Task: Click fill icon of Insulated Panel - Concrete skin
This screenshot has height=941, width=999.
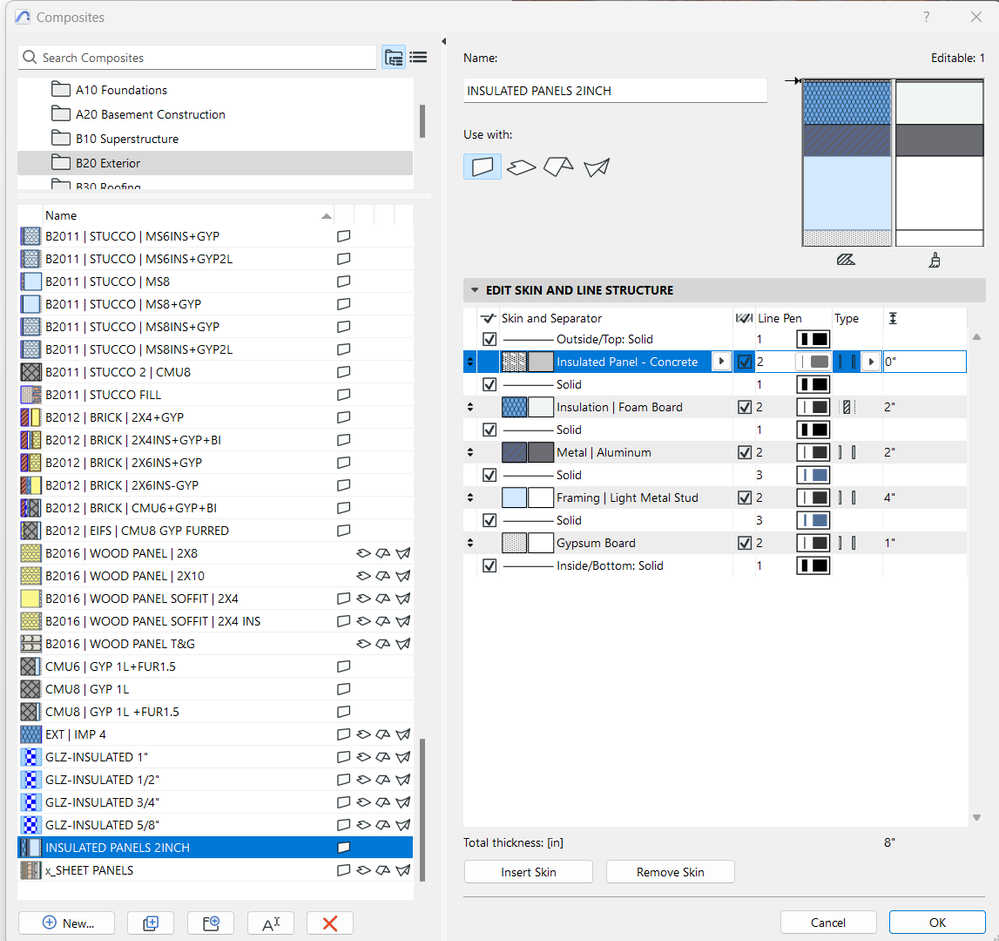Action: 514,362
